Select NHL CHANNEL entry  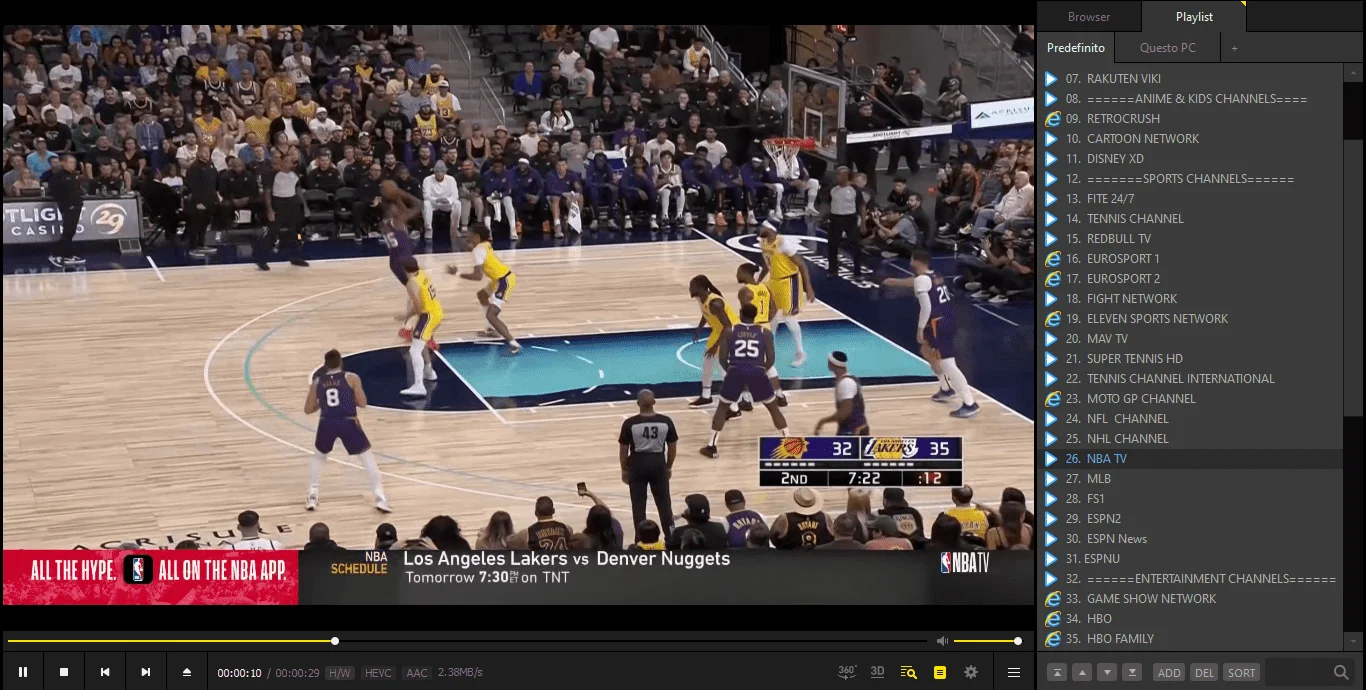[x=1190, y=438]
